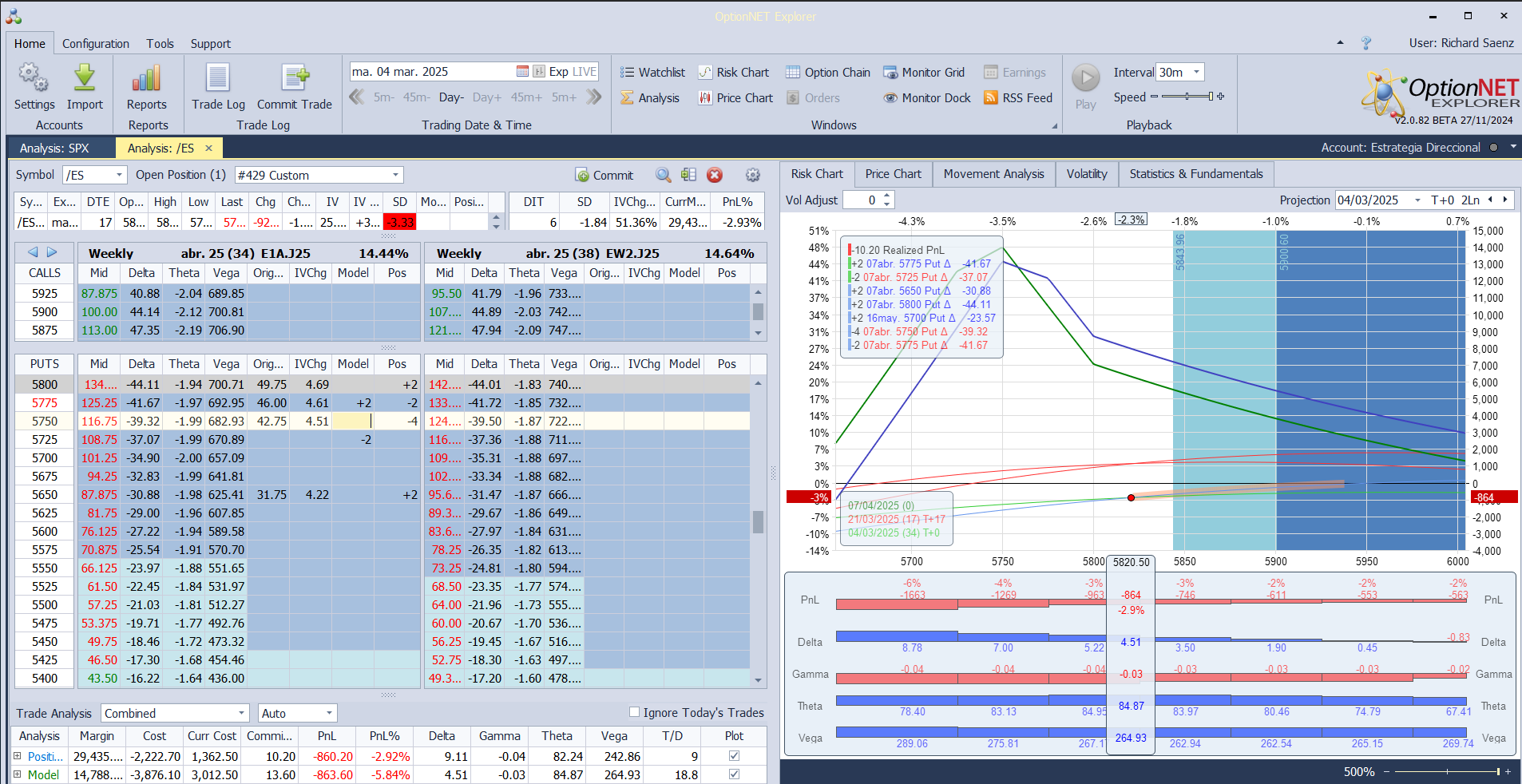Image resolution: width=1522 pixels, height=784 pixels.
Task: Click the red price marker on the risk chart
Action: (1131, 497)
